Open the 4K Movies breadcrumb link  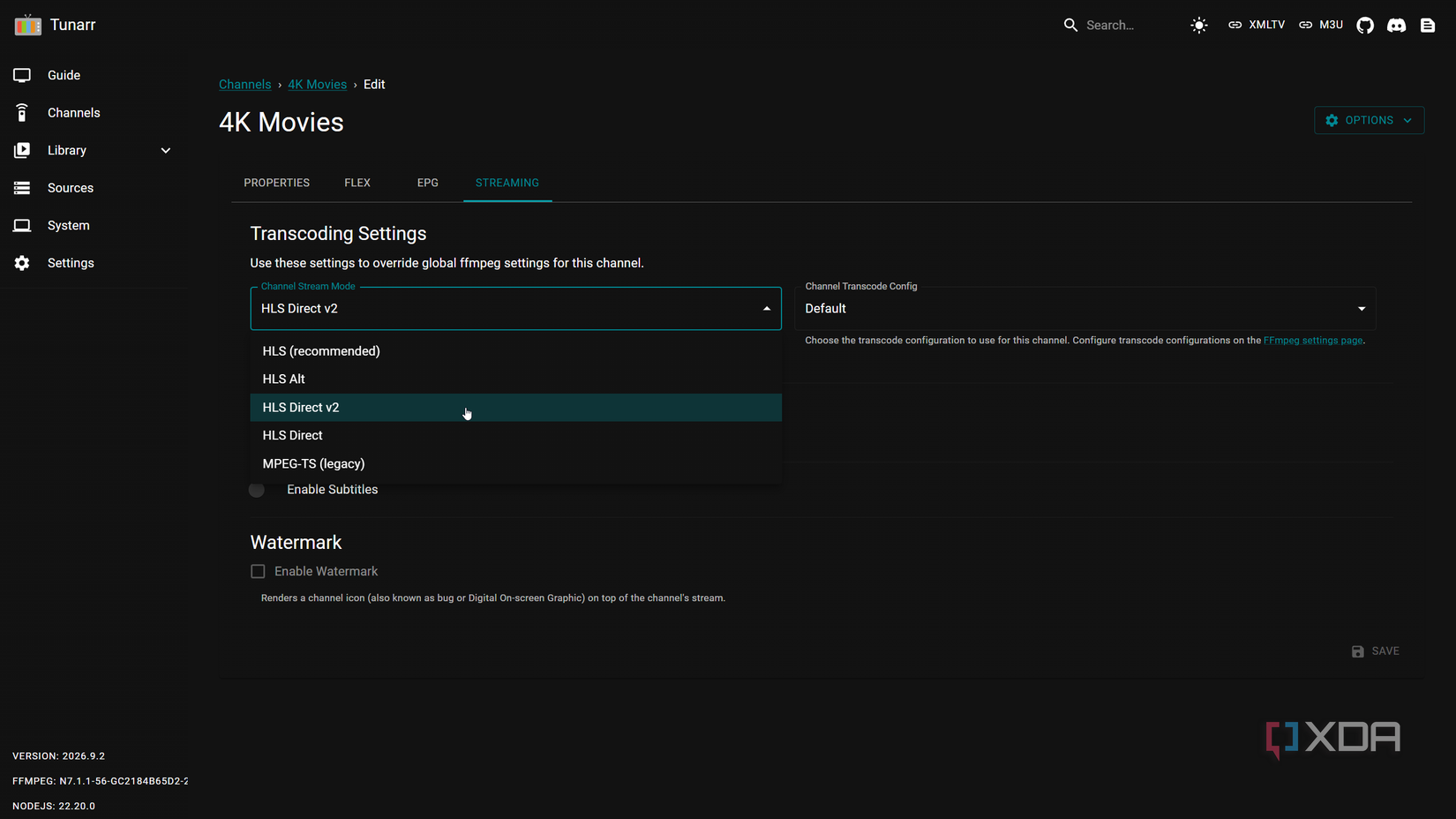(317, 85)
